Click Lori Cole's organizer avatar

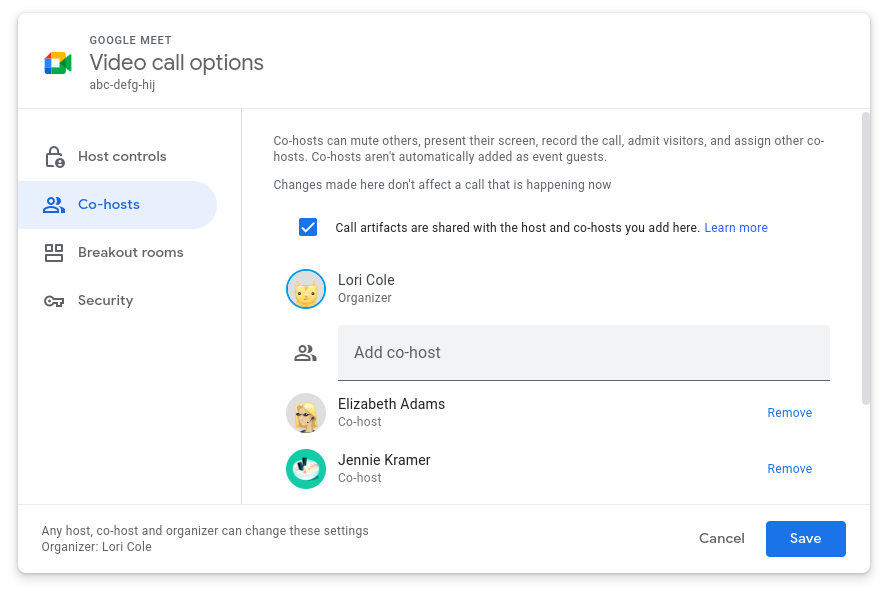(306, 289)
